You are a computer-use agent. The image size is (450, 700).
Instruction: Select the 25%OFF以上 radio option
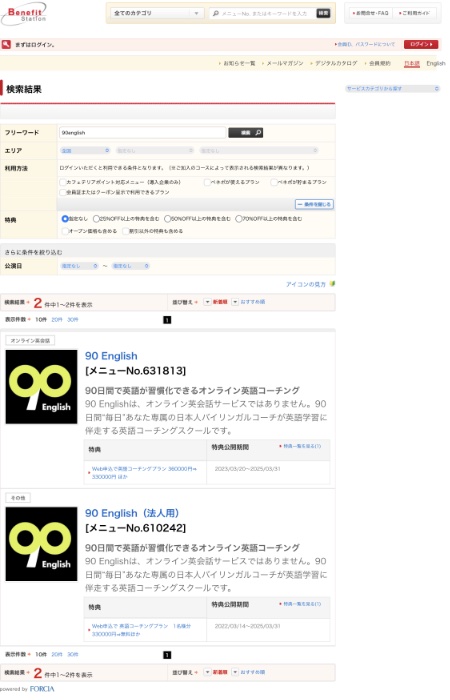(96, 219)
